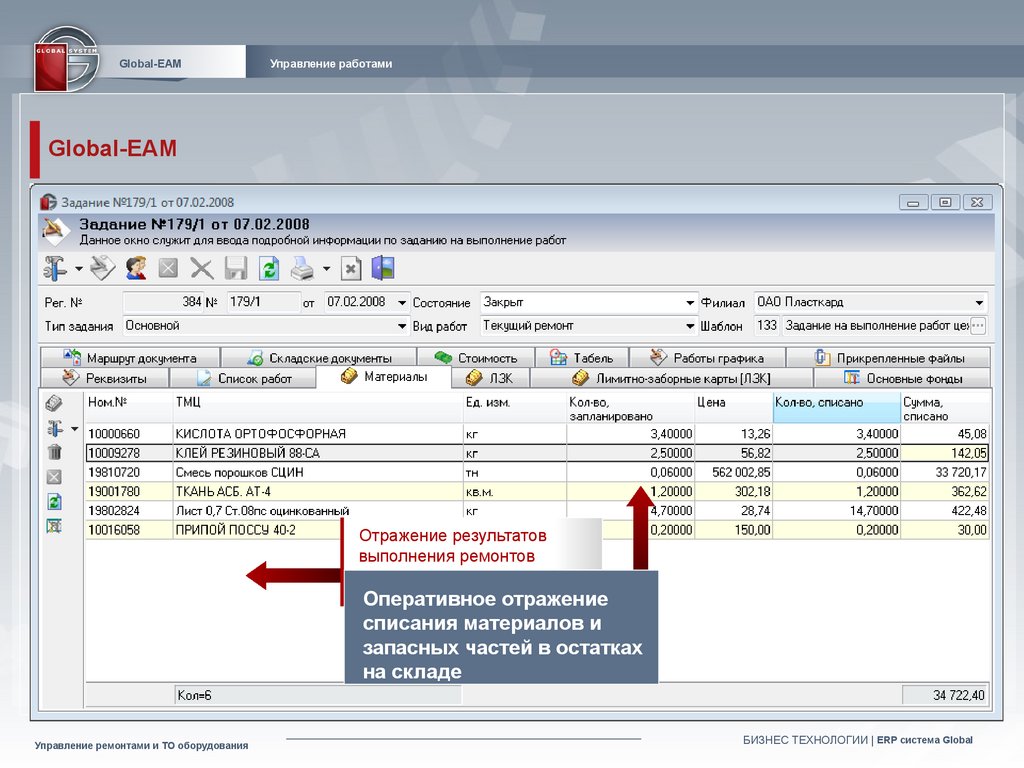The image size is (1024, 768).
Task: Open the printer options dropdown arrow
Action: point(326,269)
